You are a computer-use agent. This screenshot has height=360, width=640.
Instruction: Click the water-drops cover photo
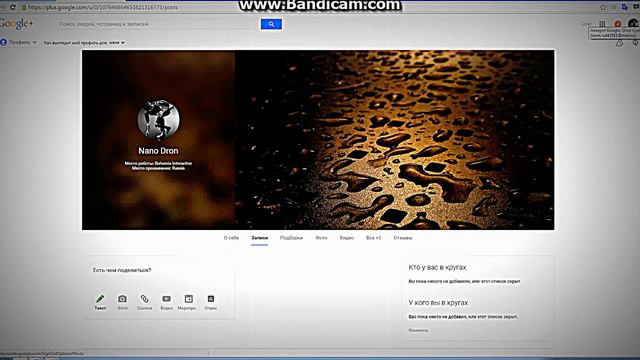pos(395,140)
